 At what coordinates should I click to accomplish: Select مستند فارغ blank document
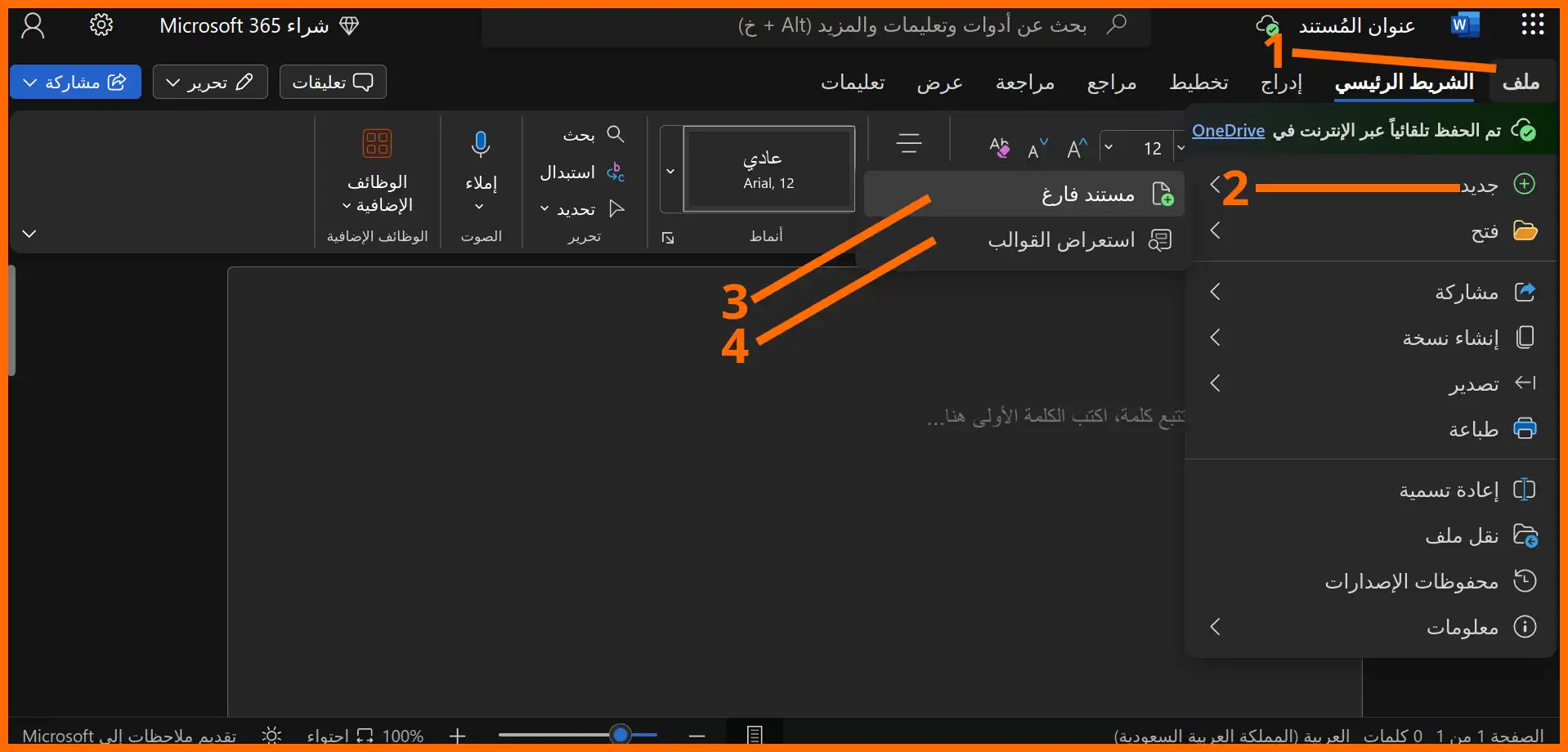click(1024, 195)
